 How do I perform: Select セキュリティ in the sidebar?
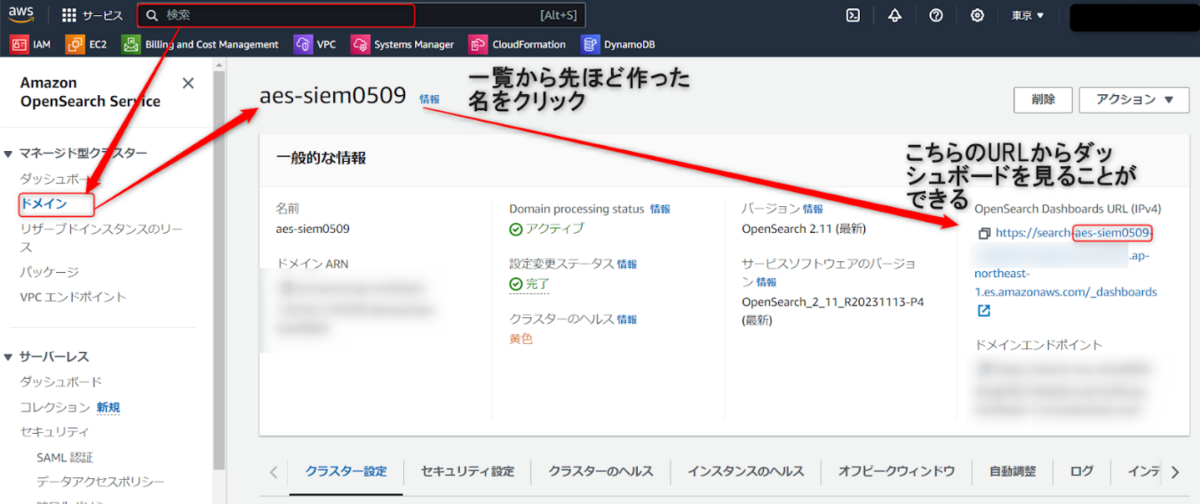tap(54, 432)
